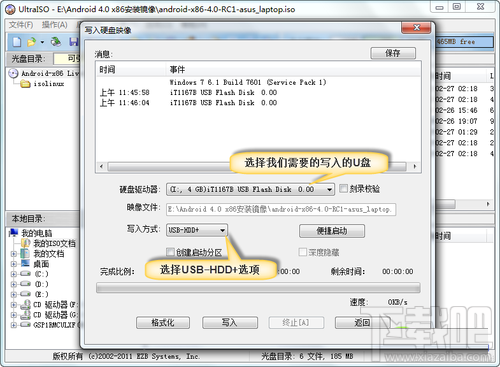Expand the E: drive tree node
The height and width of the screenshot is (367, 500).
(x=14, y=294)
